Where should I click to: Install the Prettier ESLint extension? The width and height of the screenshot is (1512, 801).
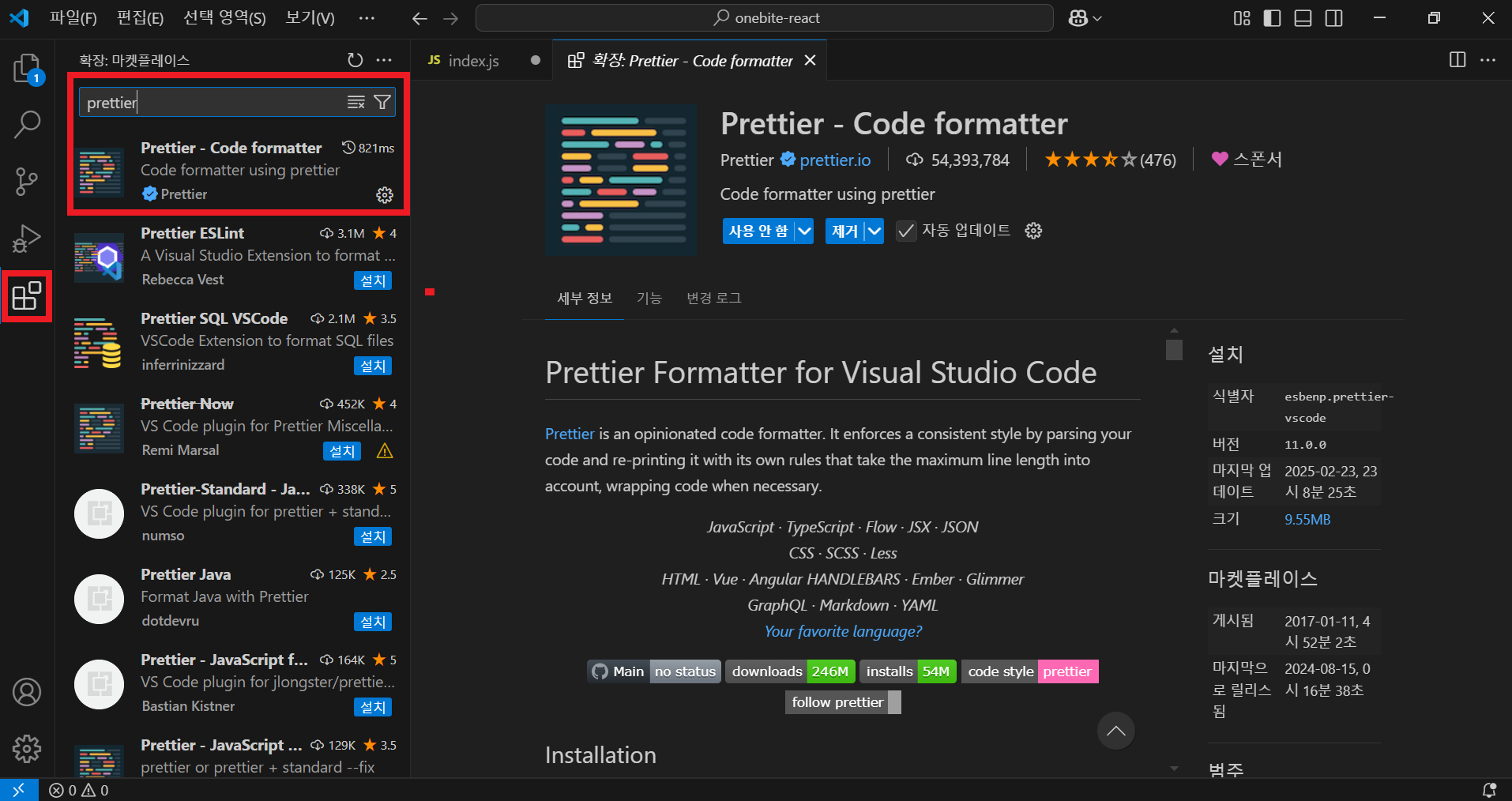click(373, 280)
